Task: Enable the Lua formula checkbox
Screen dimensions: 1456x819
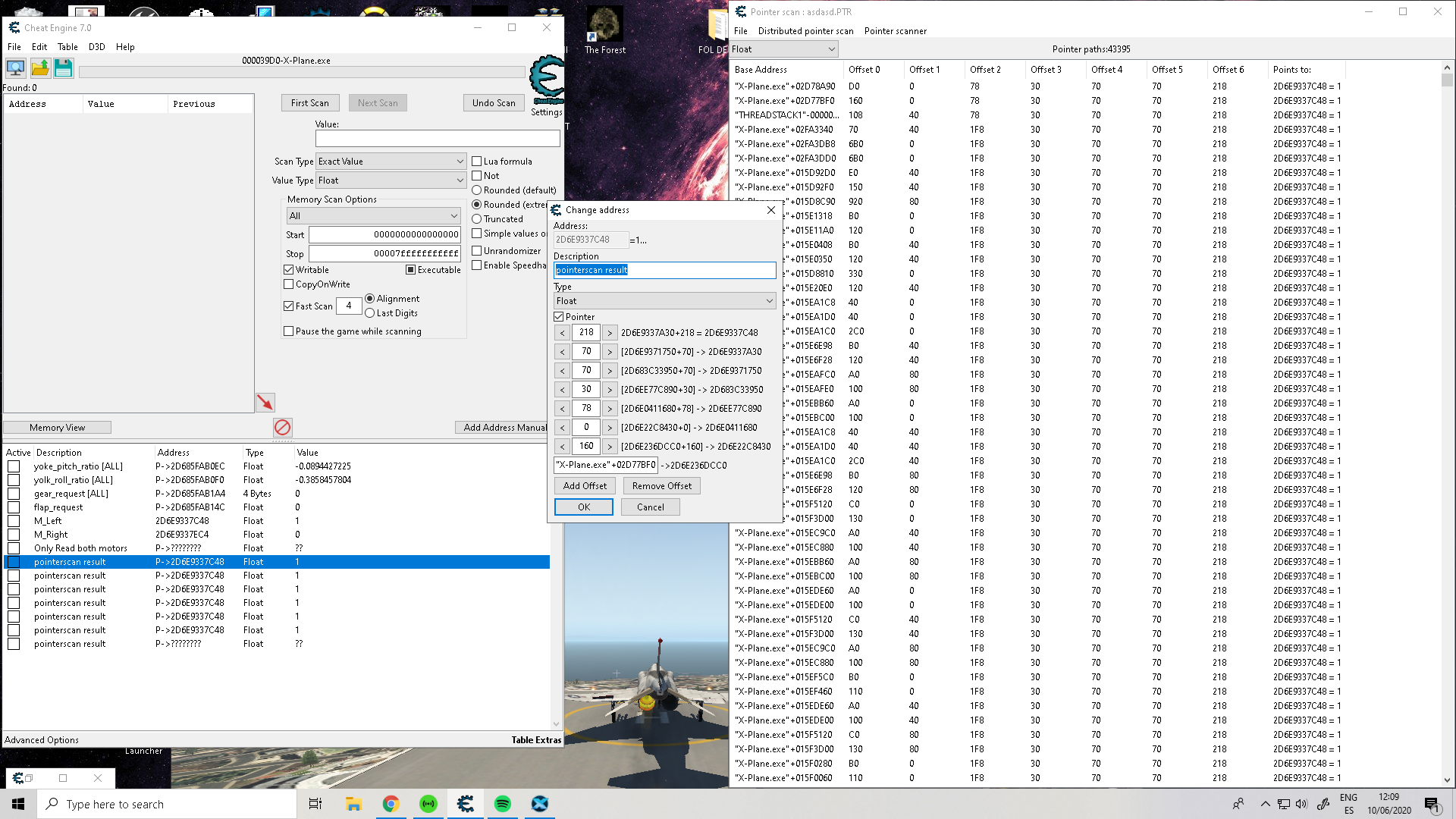Action: 477,162
